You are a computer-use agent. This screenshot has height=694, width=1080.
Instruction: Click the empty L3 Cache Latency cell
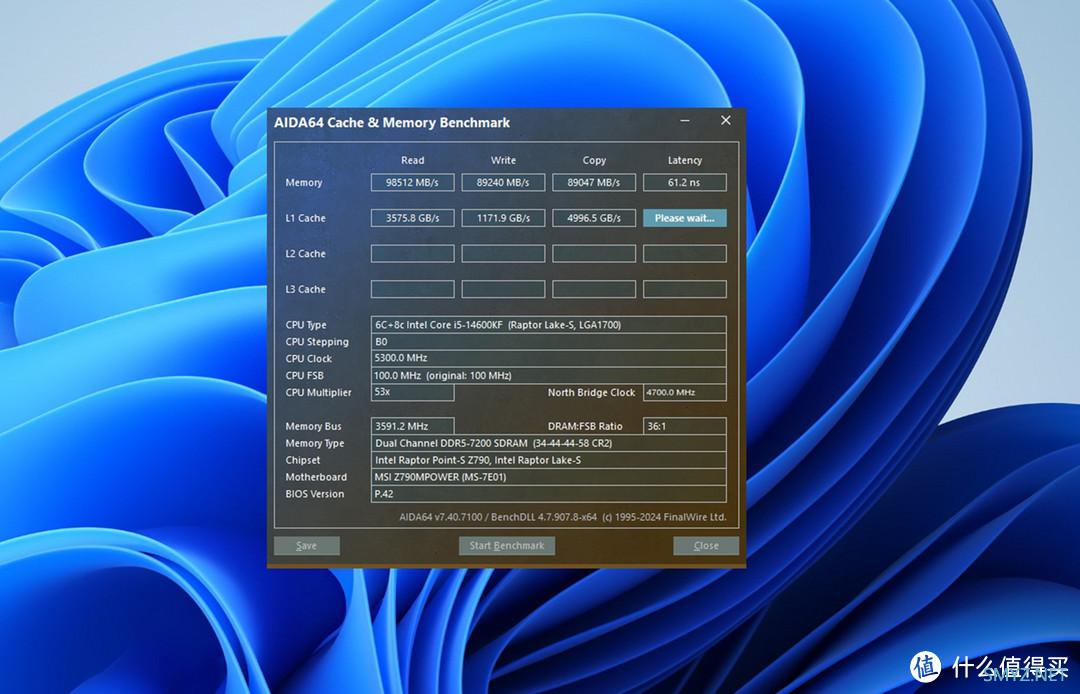[x=685, y=289]
